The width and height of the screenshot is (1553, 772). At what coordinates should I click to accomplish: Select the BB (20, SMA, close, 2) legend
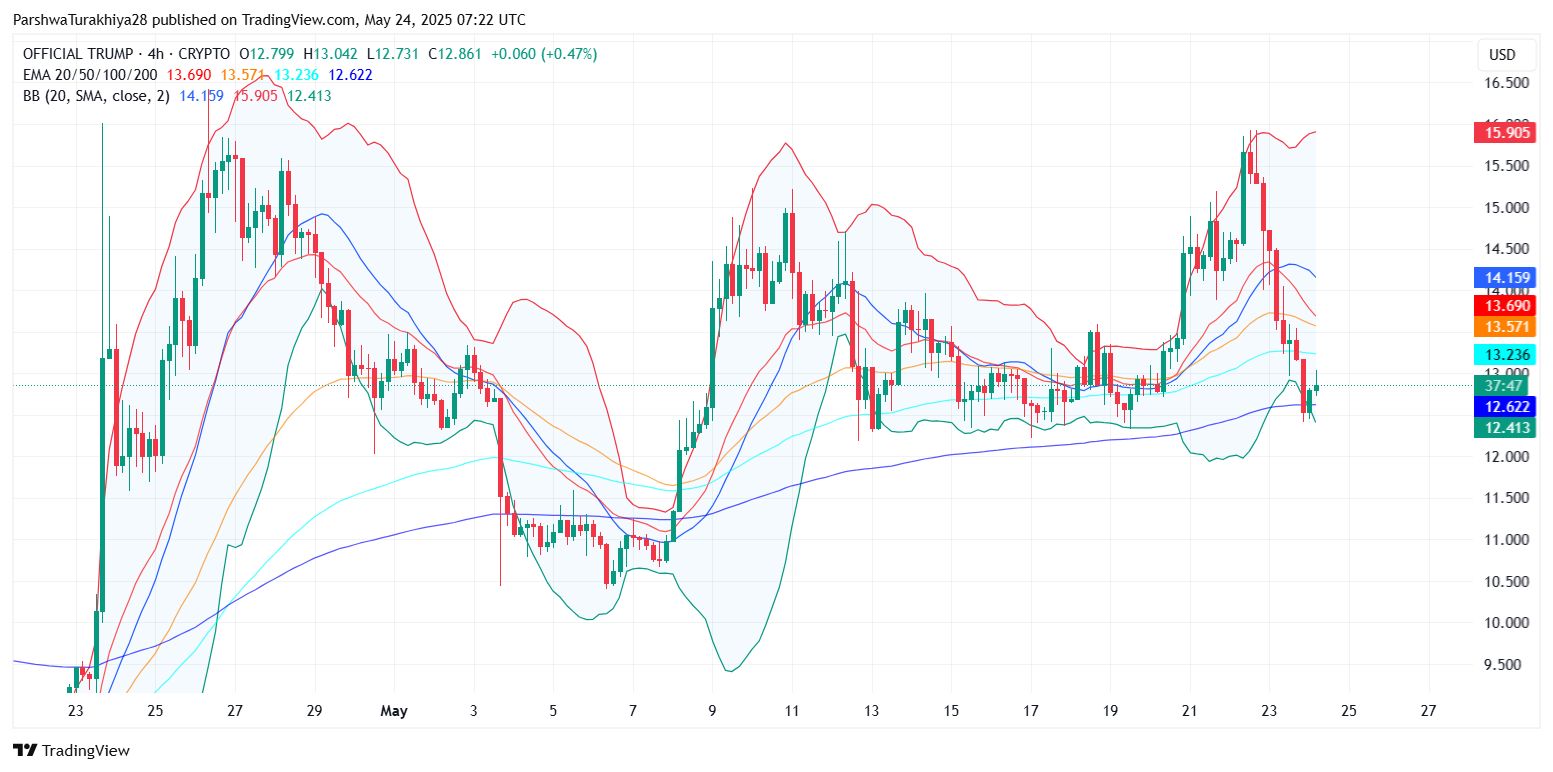[x=96, y=96]
